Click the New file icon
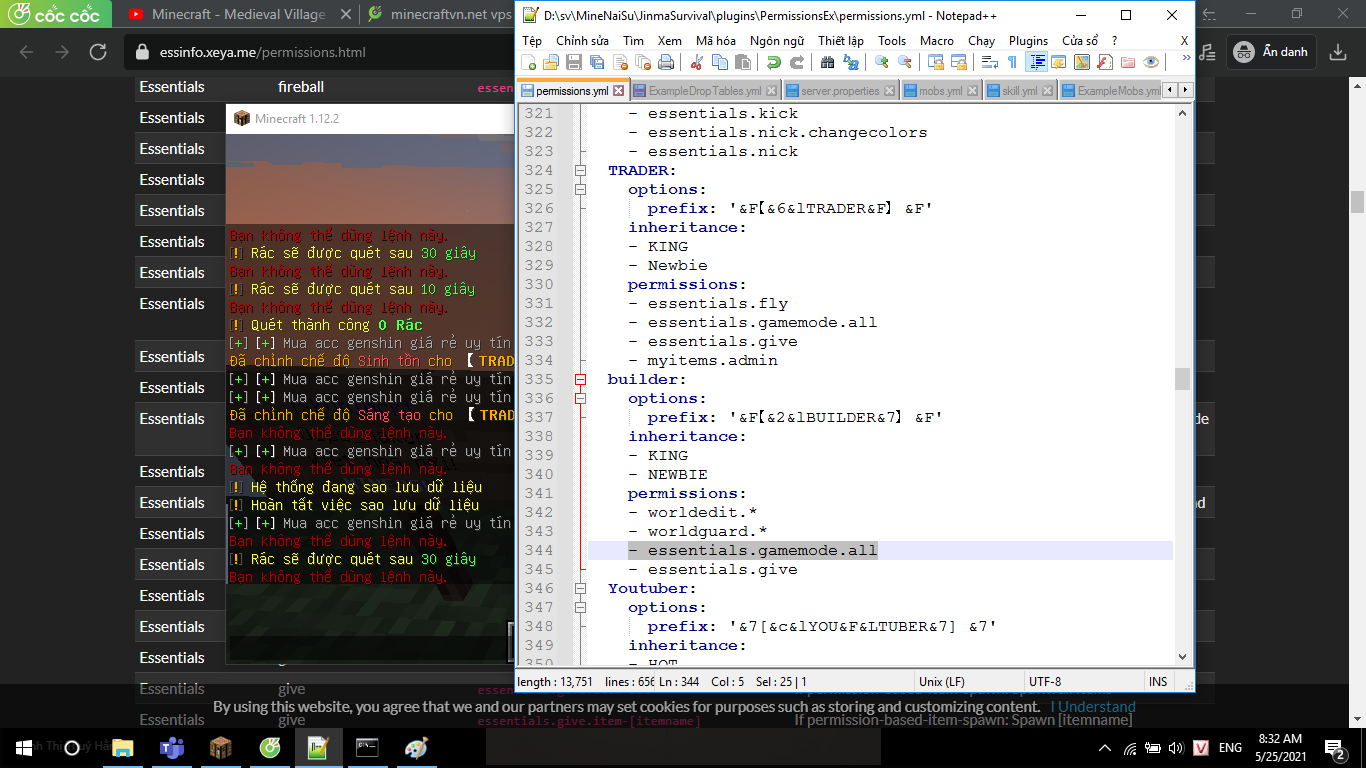The height and width of the screenshot is (768, 1366). pyautogui.click(x=529, y=62)
